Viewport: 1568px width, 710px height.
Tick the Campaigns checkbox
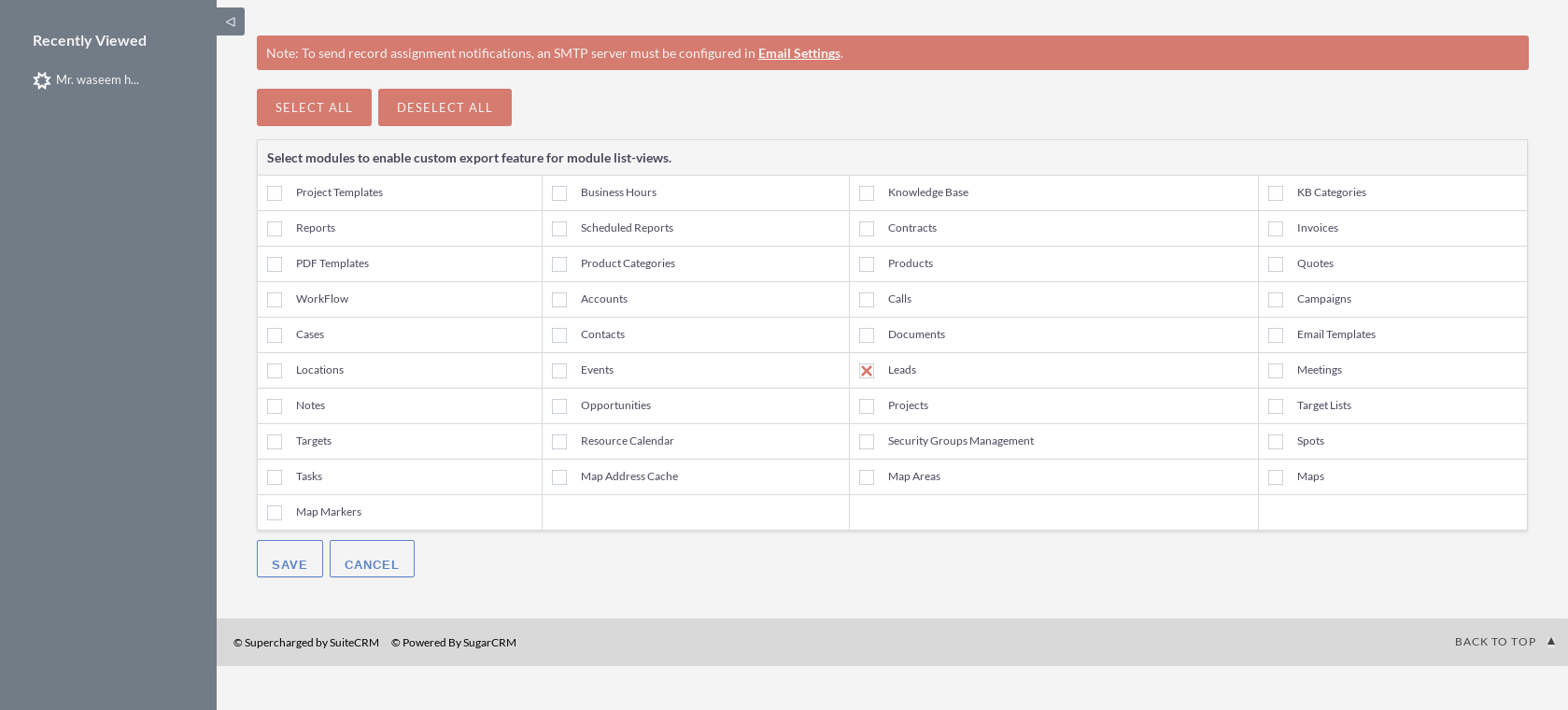click(x=1276, y=300)
